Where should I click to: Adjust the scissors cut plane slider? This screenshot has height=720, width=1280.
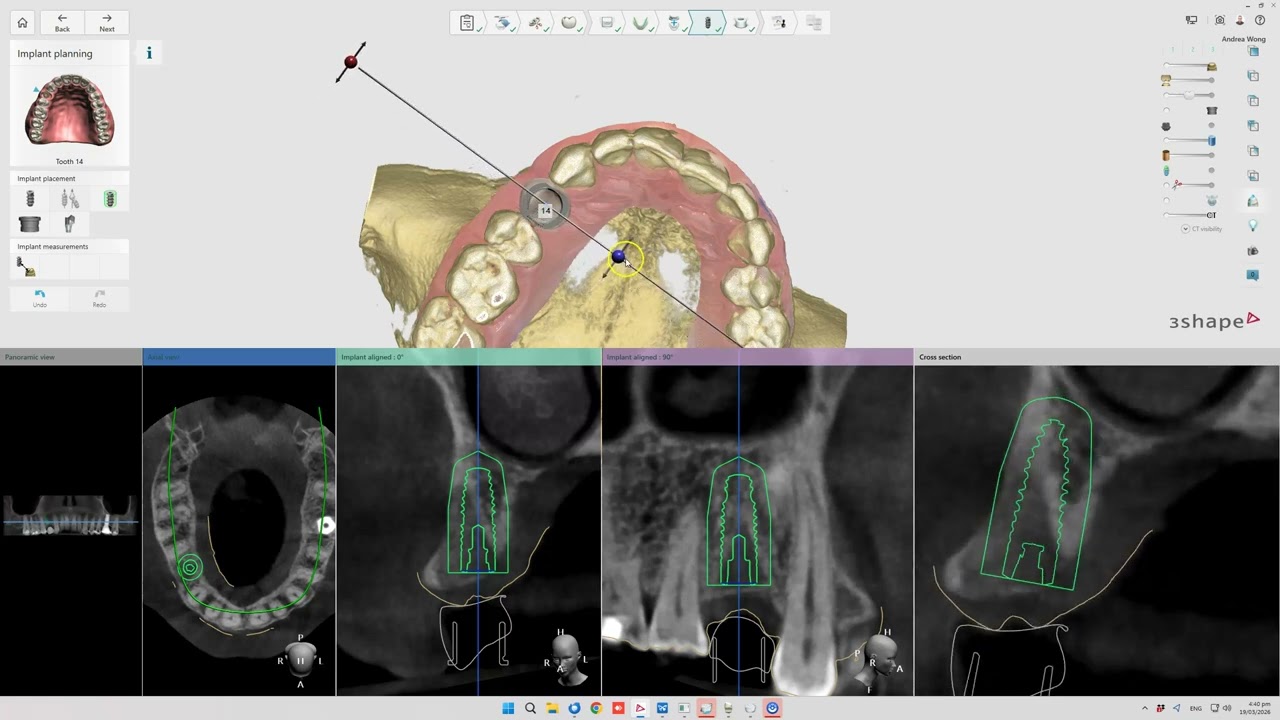coord(1190,185)
